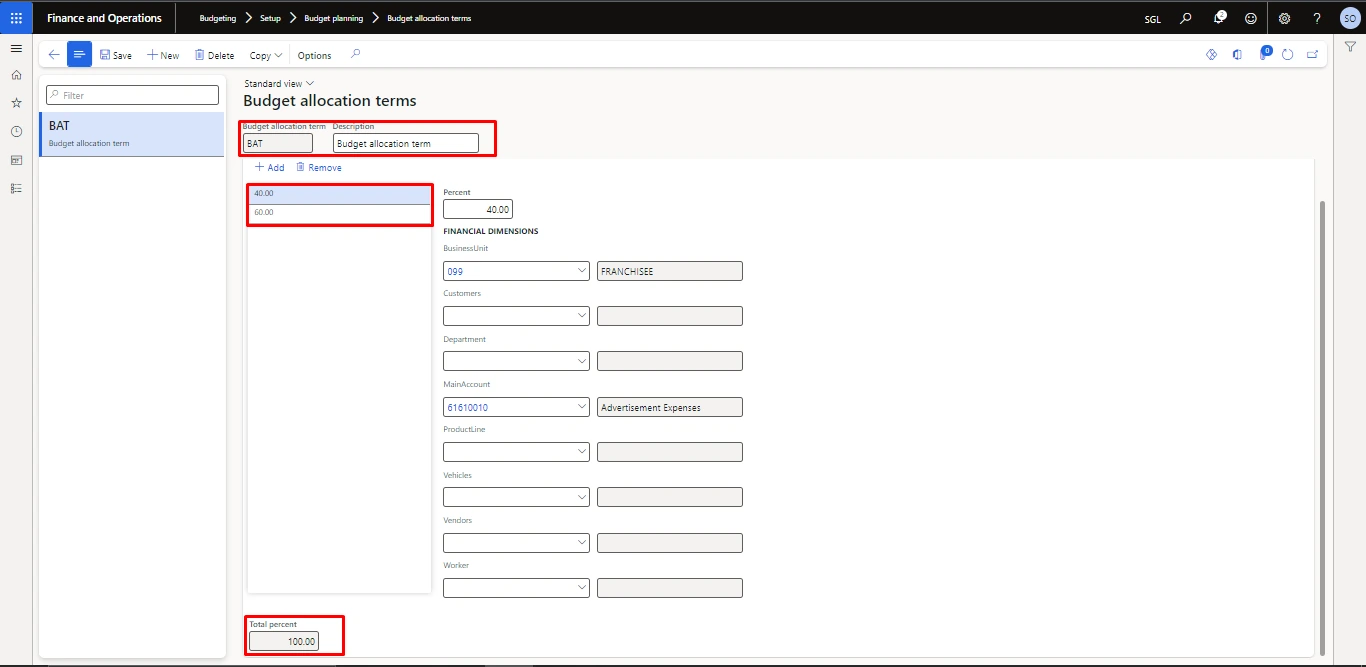Image resolution: width=1366 pixels, height=667 pixels.
Task: Click the Finance and Operations title
Action: pyautogui.click(x=104, y=18)
